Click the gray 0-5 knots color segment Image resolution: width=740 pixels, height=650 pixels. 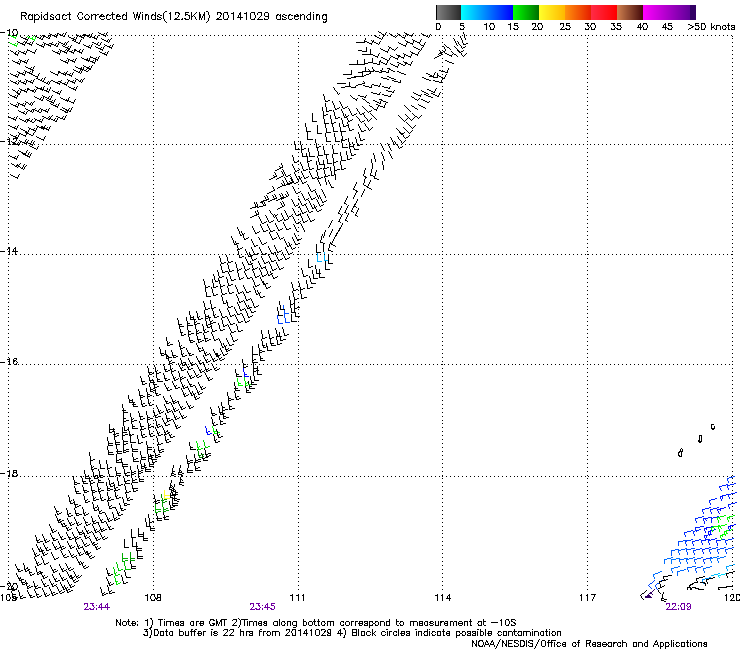click(448, 12)
